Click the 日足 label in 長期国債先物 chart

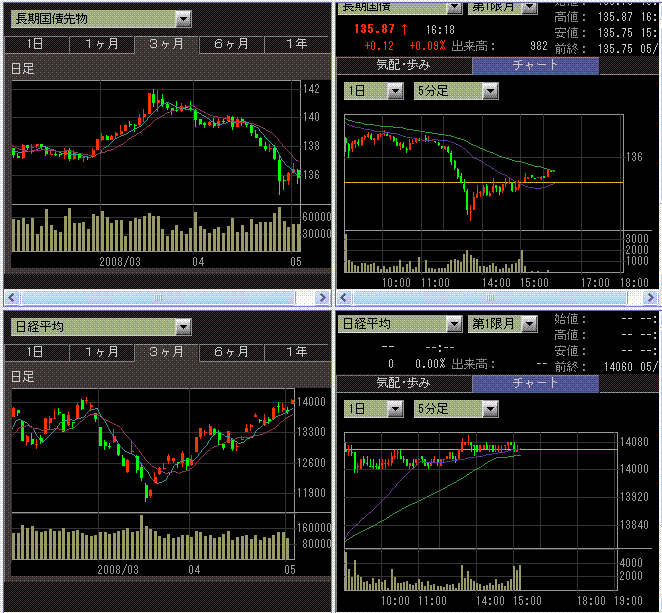coord(23,68)
